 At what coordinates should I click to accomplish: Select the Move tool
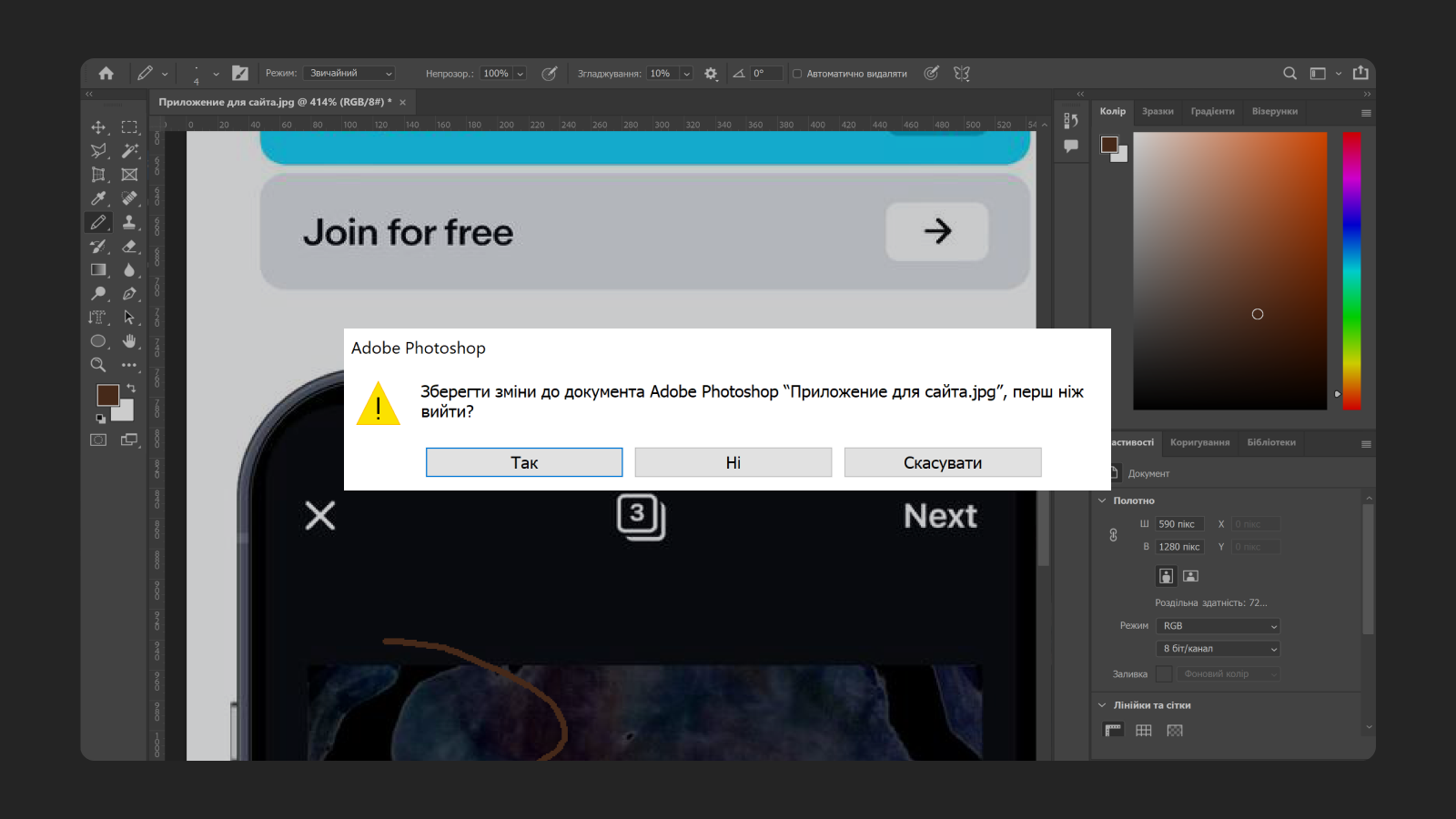point(99,126)
